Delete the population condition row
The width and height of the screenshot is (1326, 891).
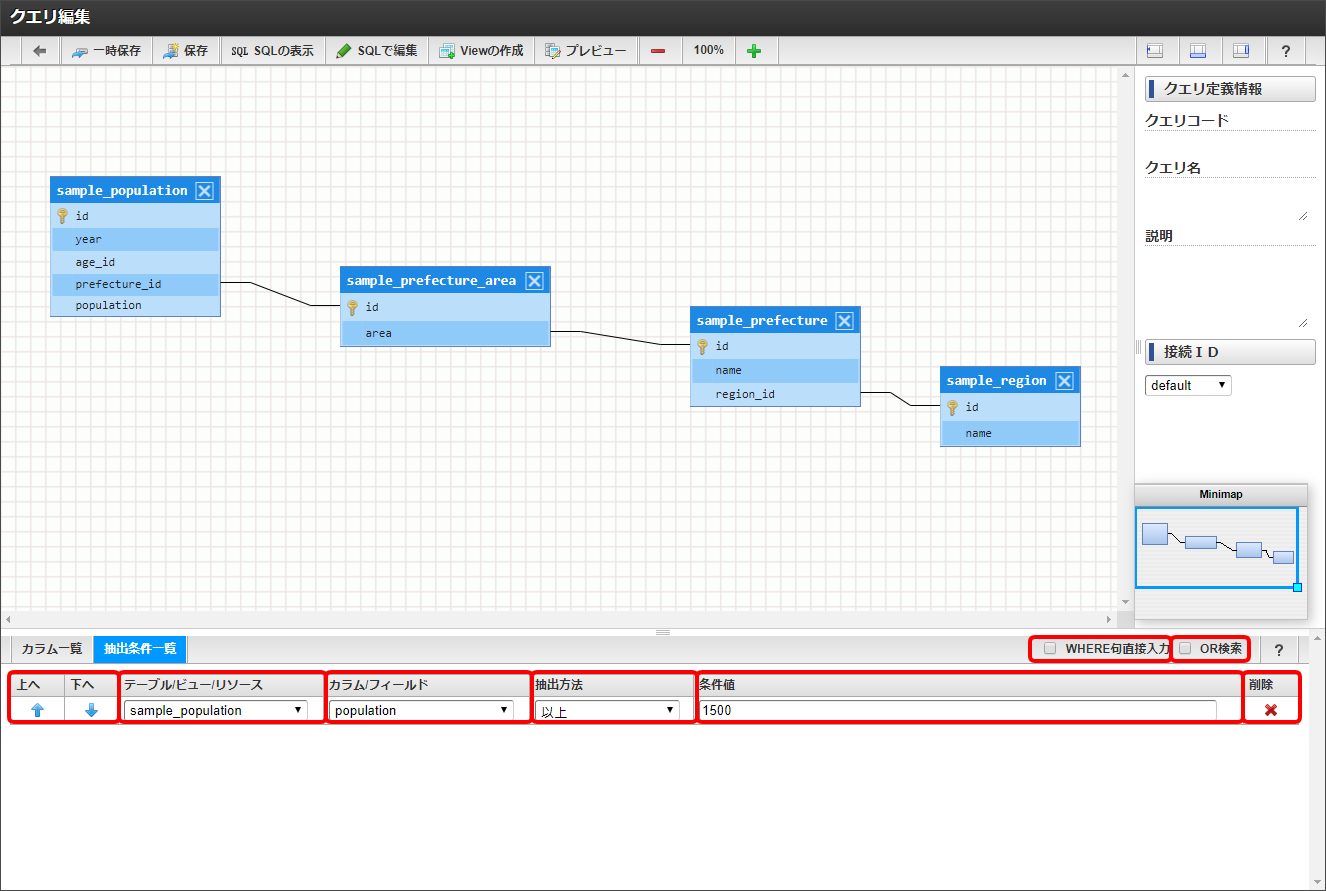tap(1271, 710)
